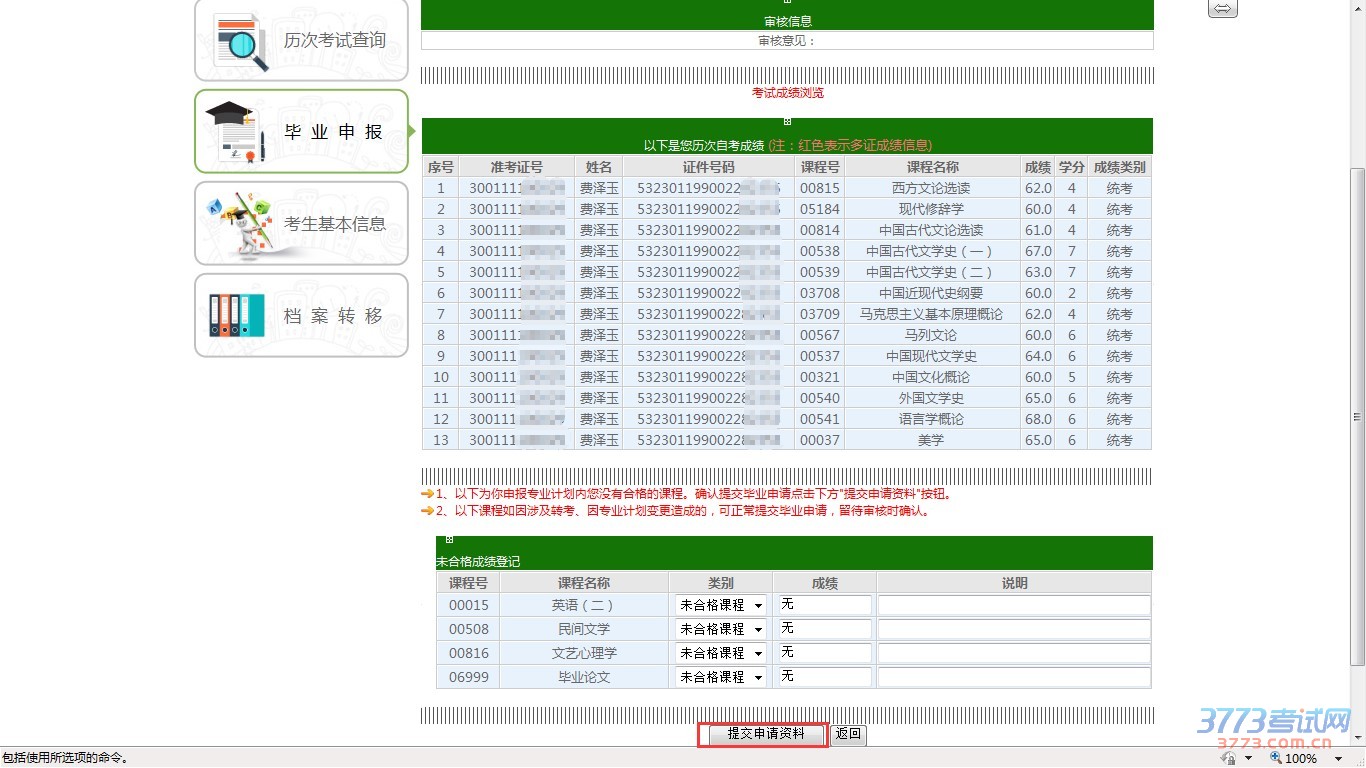Click the page vertical scrollbar thumb

tap(1357, 415)
